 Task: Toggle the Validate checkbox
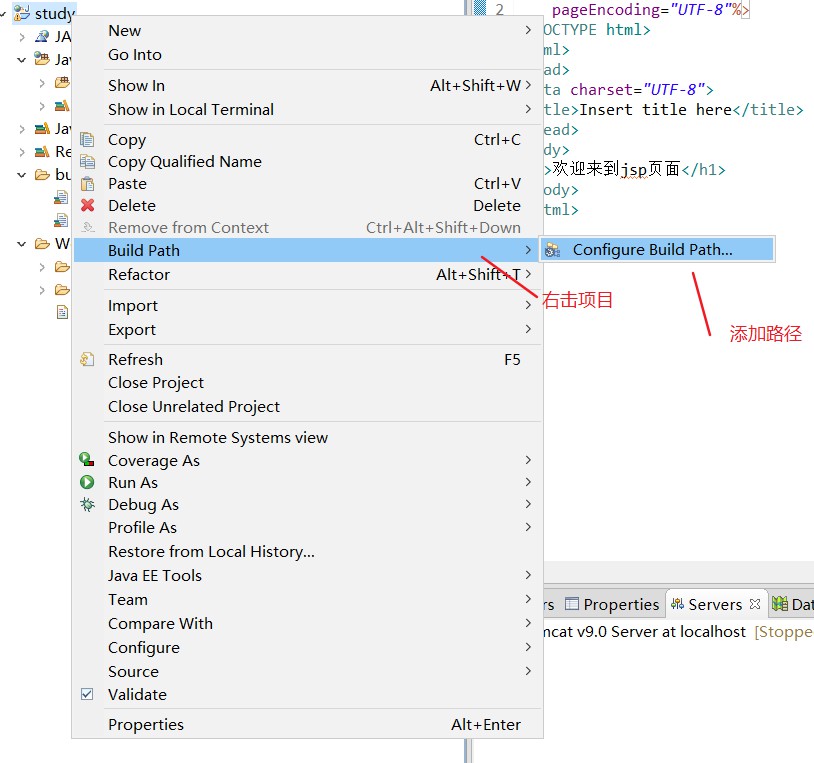[87, 694]
